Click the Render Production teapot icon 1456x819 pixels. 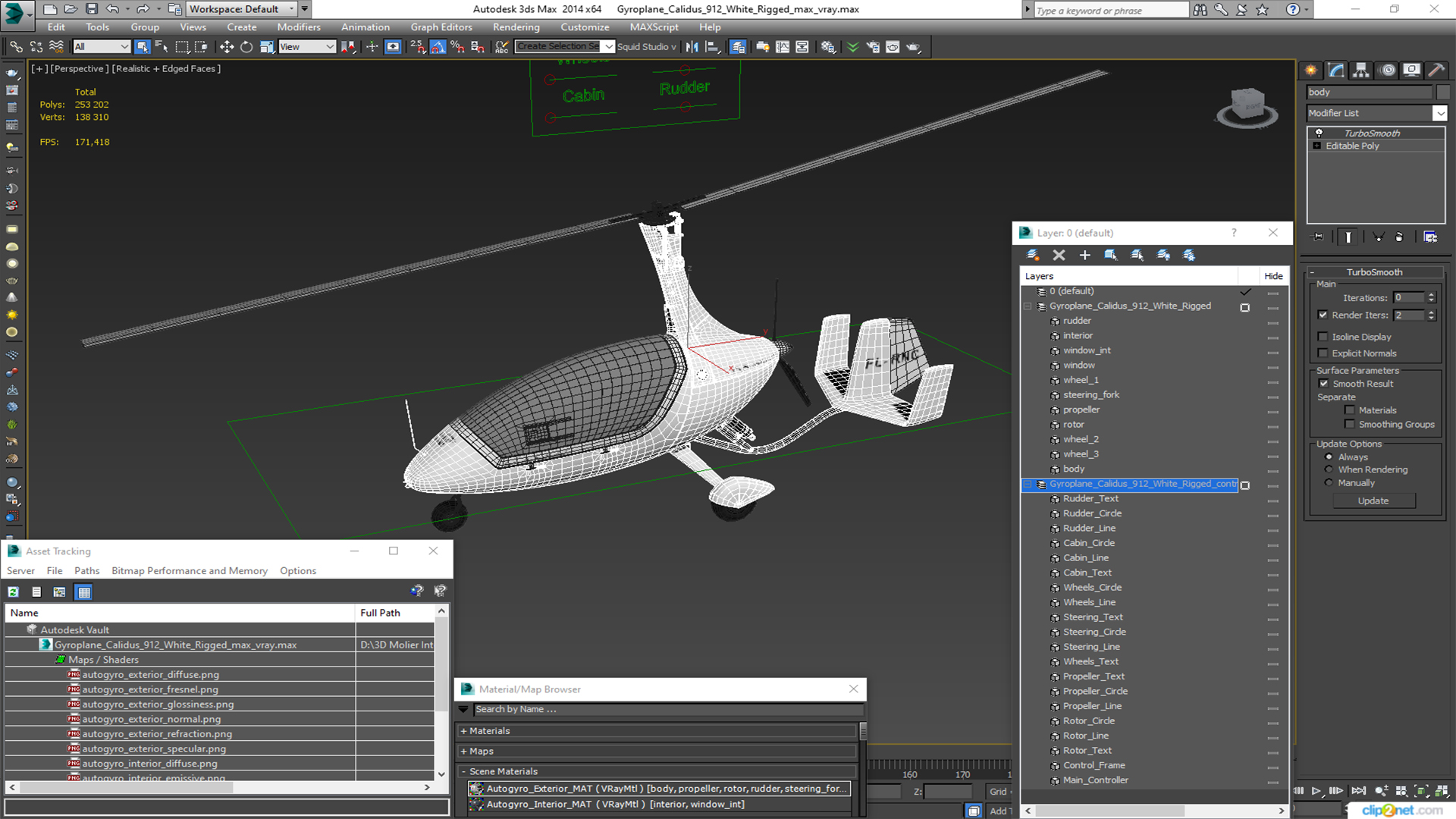[x=913, y=47]
